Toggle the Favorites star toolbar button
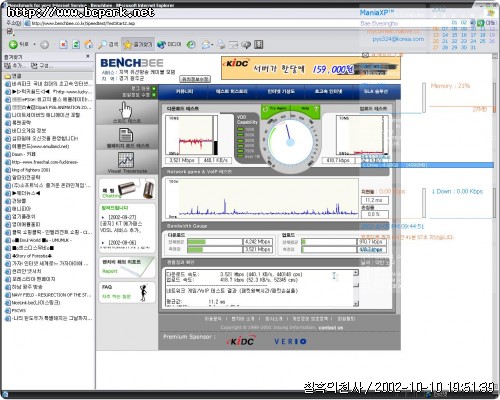Image resolution: width=500 pixels, height=400 pixels. 138,44
